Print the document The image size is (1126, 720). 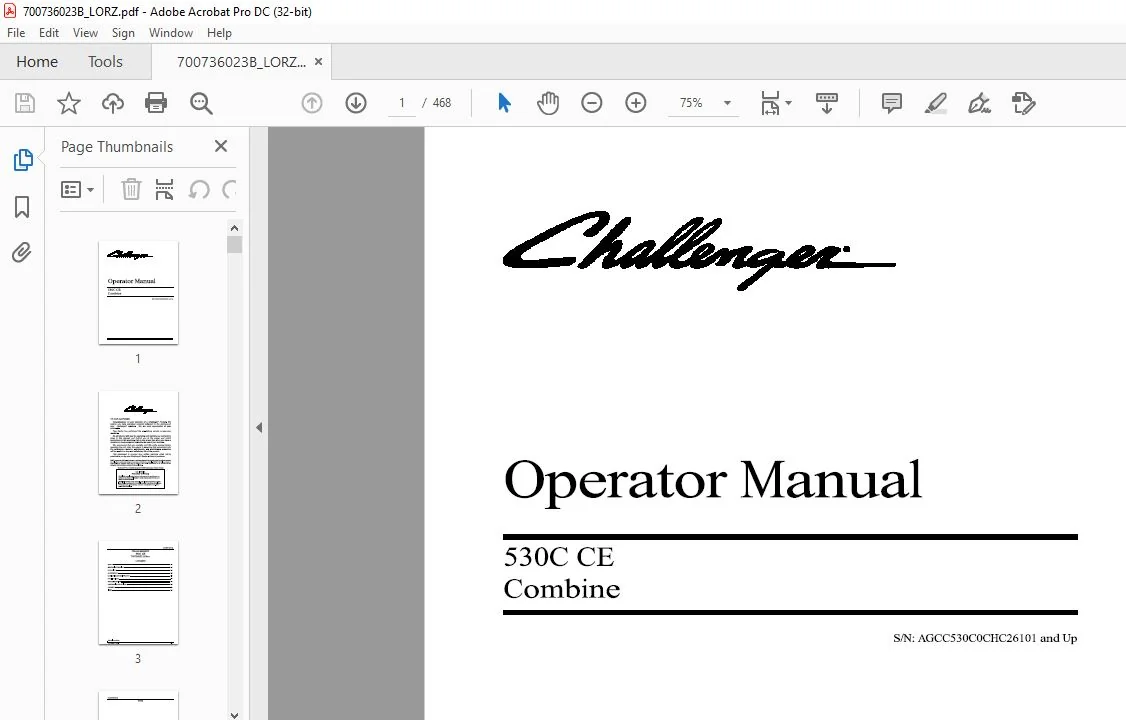coord(156,103)
